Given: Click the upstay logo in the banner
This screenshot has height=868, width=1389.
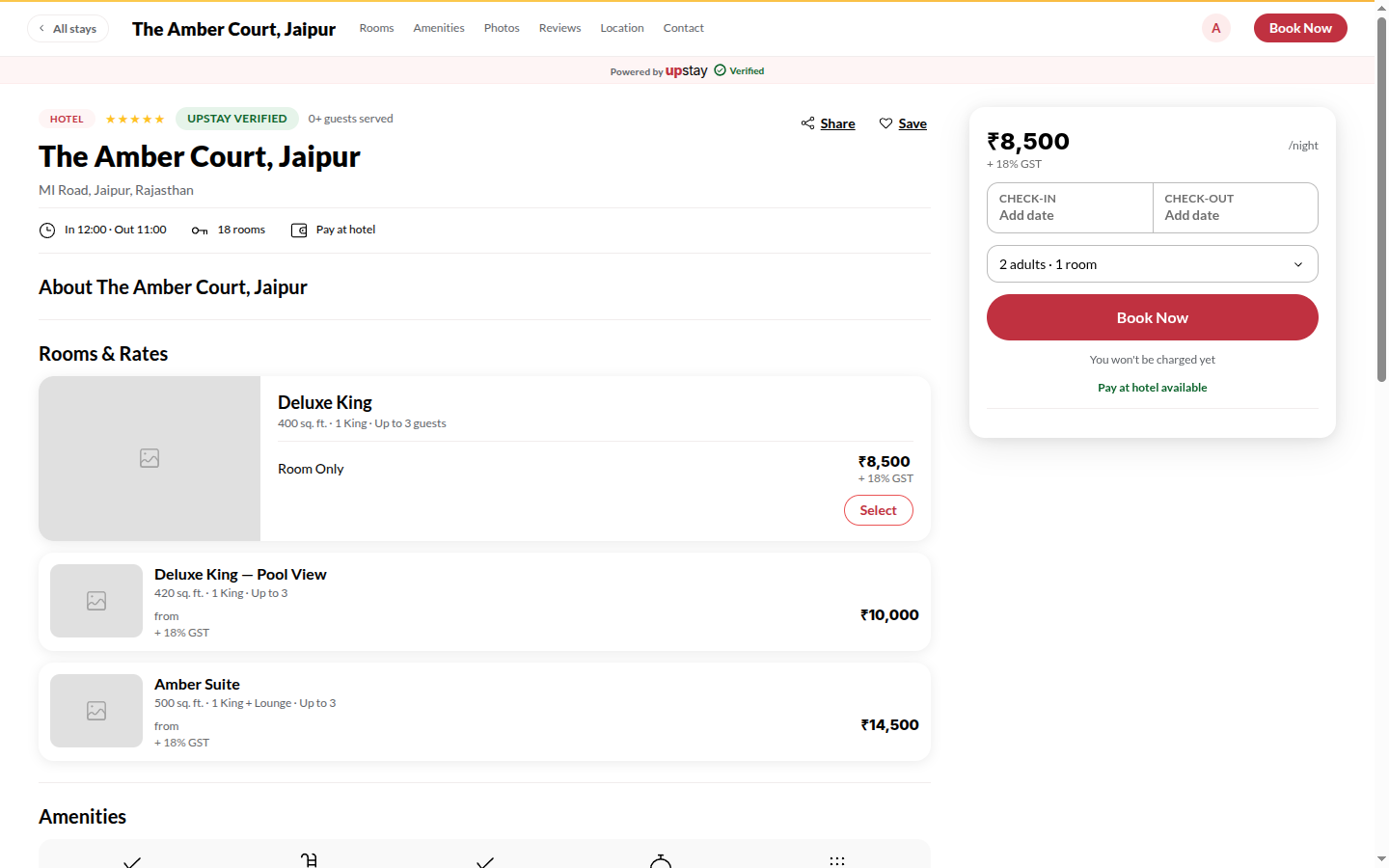Looking at the screenshot, I should pyautogui.click(x=686, y=70).
